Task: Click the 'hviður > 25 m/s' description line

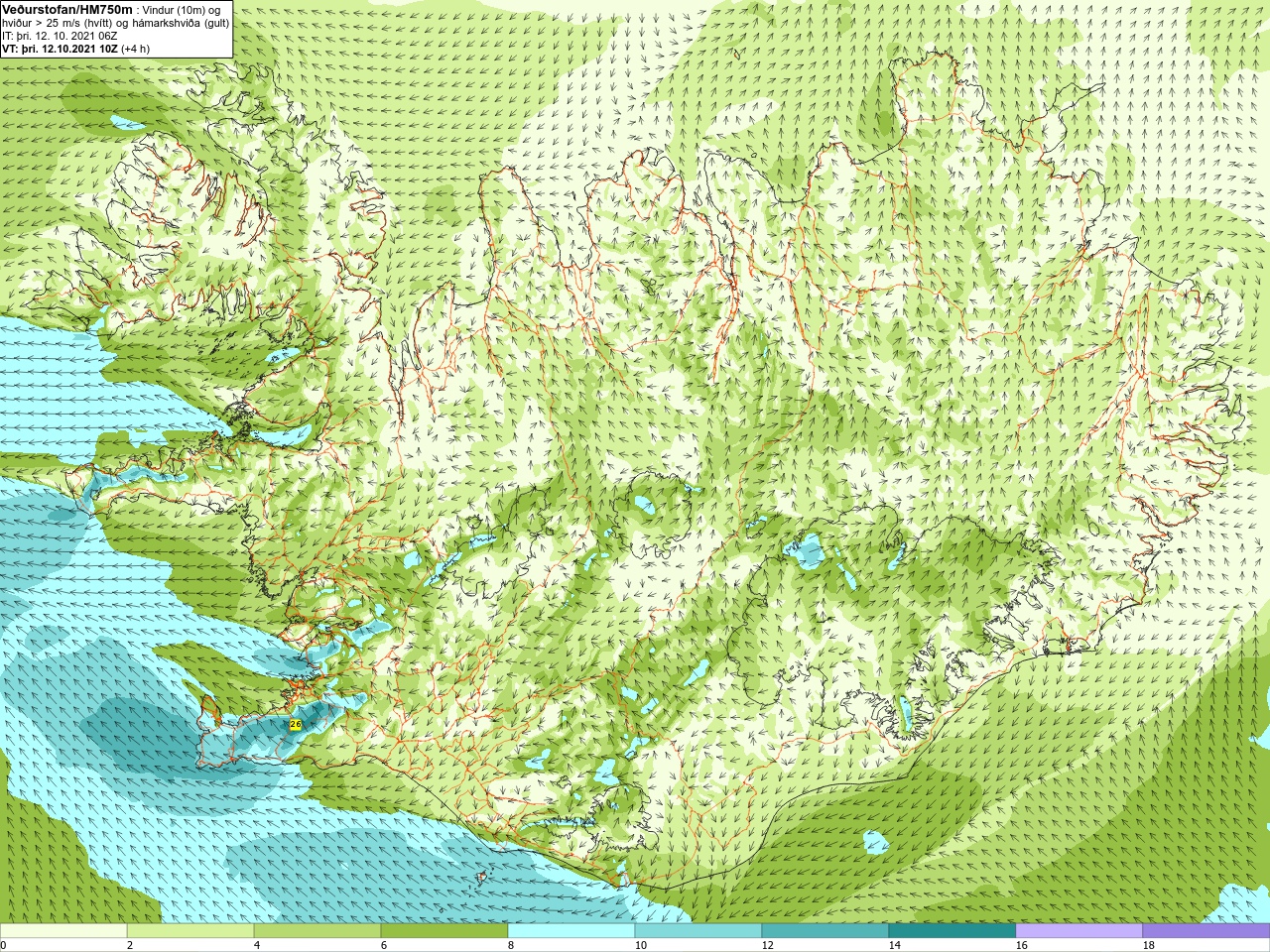Action: click(x=115, y=23)
